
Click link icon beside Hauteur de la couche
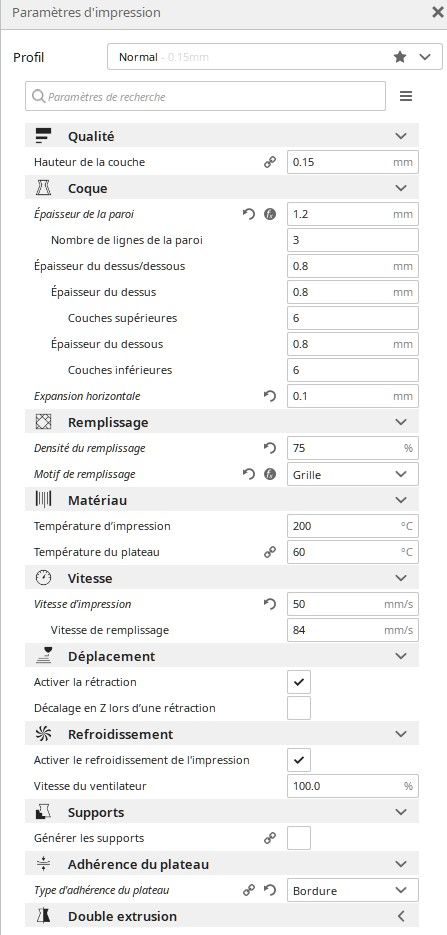click(270, 162)
